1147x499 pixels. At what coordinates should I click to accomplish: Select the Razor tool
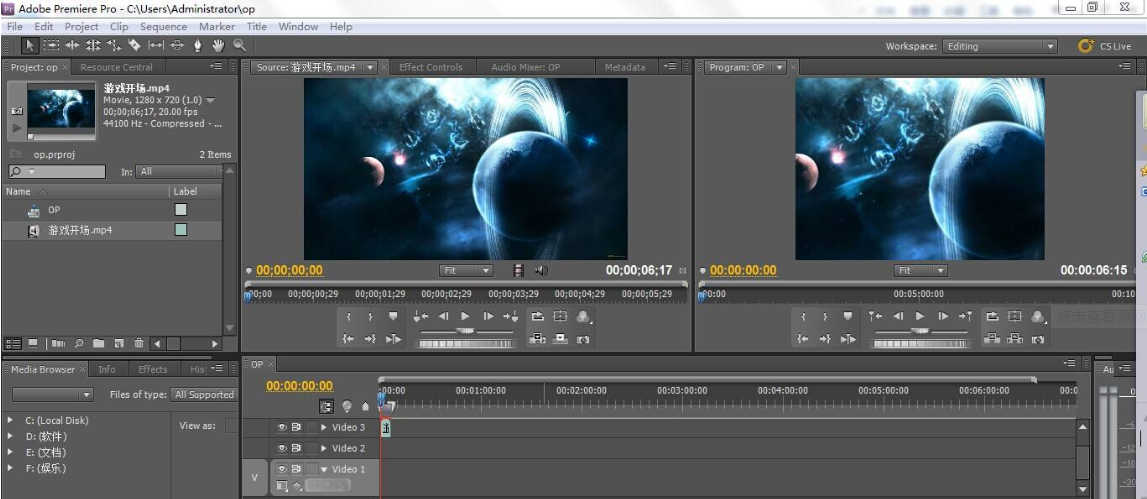click(135, 45)
